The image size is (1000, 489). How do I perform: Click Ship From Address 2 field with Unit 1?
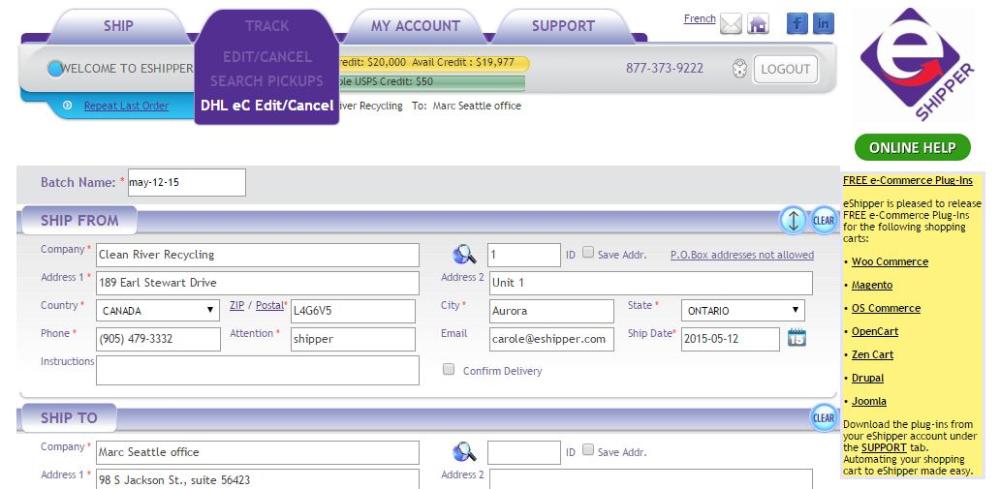click(651, 282)
